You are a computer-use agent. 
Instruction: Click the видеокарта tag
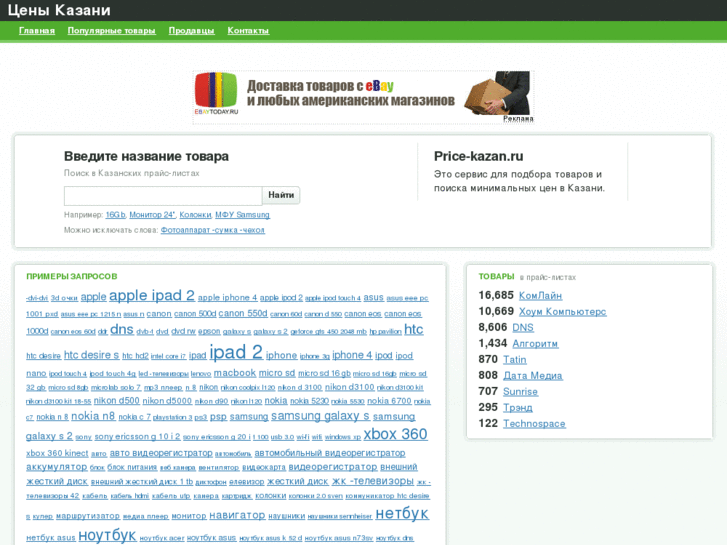(x=264, y=468)
